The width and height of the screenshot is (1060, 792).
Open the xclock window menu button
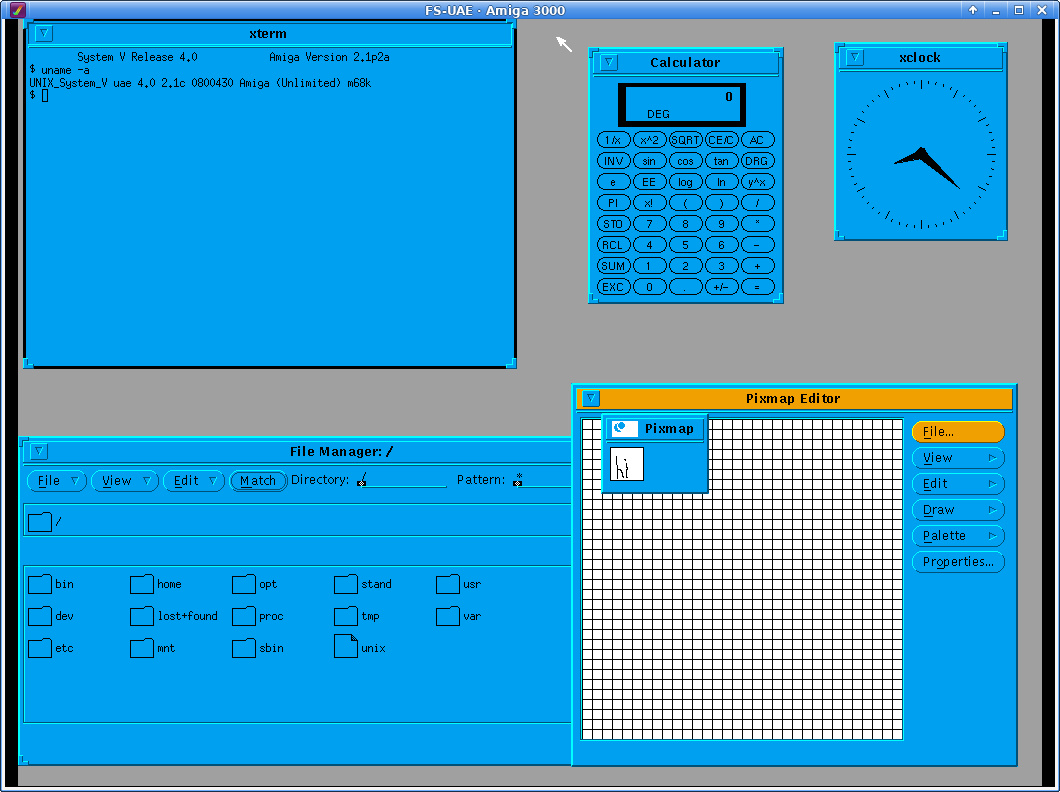point(854,57)
